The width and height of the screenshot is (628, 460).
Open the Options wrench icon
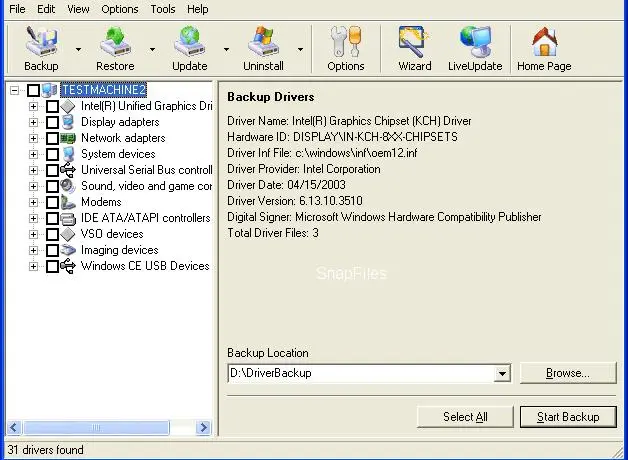click(346, 41)
